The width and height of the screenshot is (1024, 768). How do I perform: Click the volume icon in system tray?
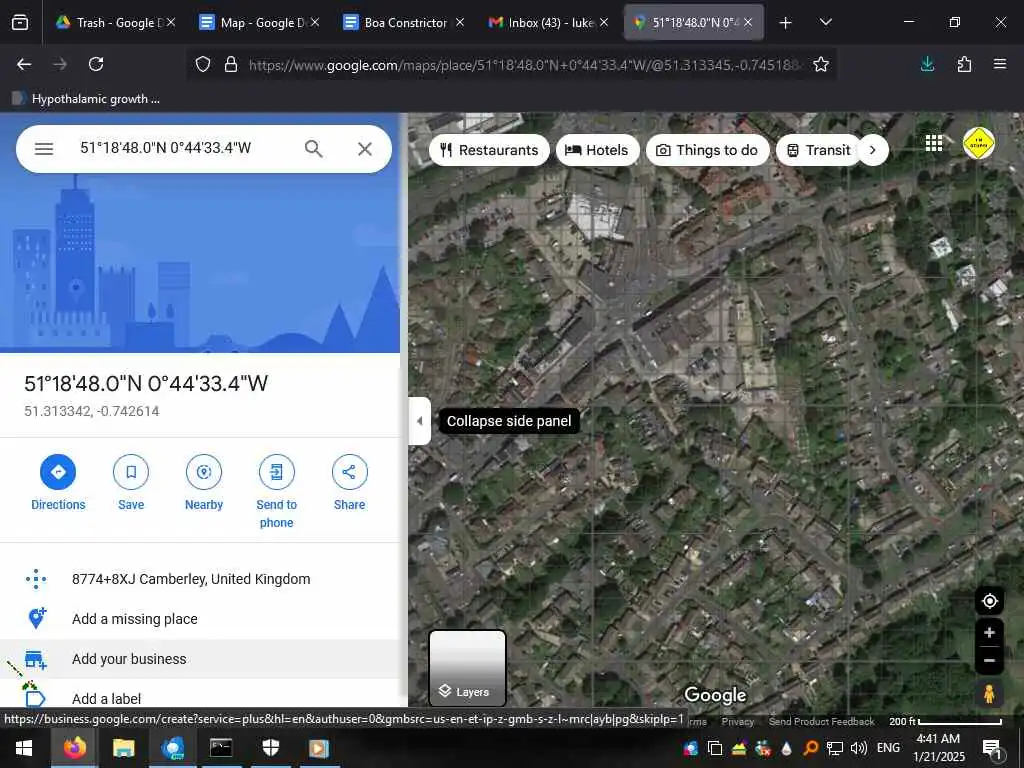859,748
